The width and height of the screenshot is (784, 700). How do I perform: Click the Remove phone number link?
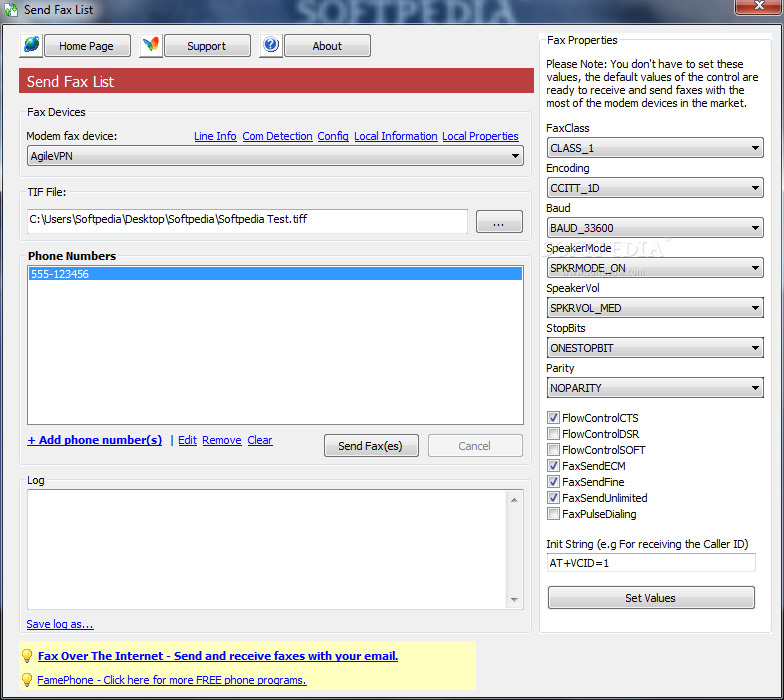222,440
